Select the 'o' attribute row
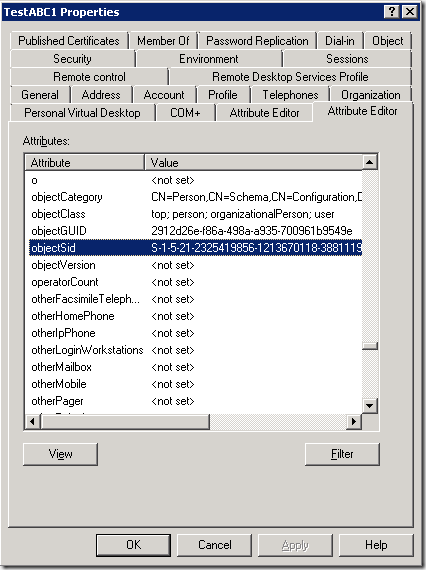The width and height of the screenshot is (426, 570). [196, 180]
